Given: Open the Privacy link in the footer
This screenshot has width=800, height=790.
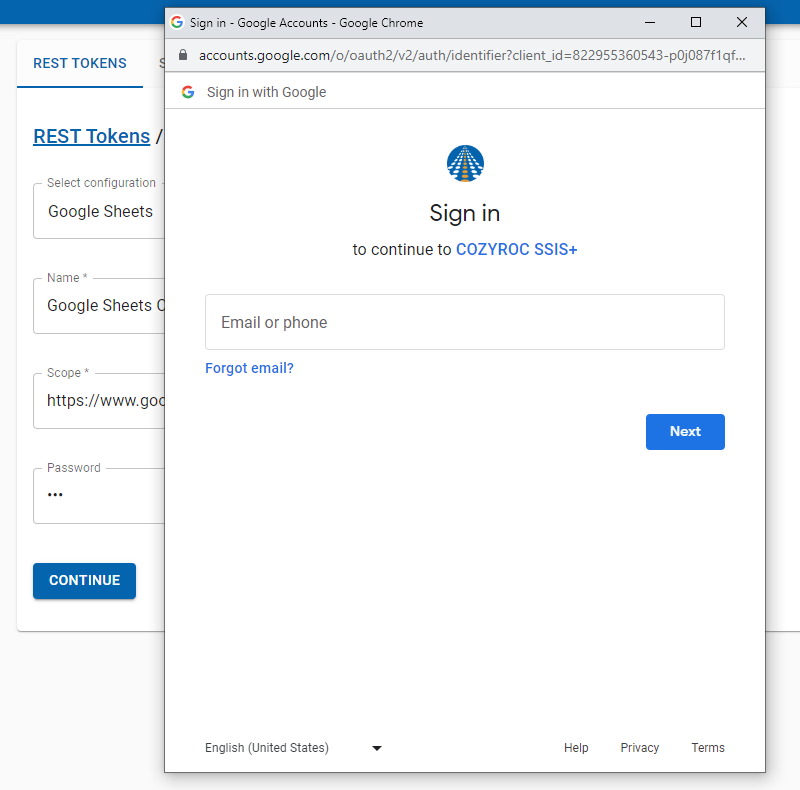Looking at the screenshot, I should (639, 748).
